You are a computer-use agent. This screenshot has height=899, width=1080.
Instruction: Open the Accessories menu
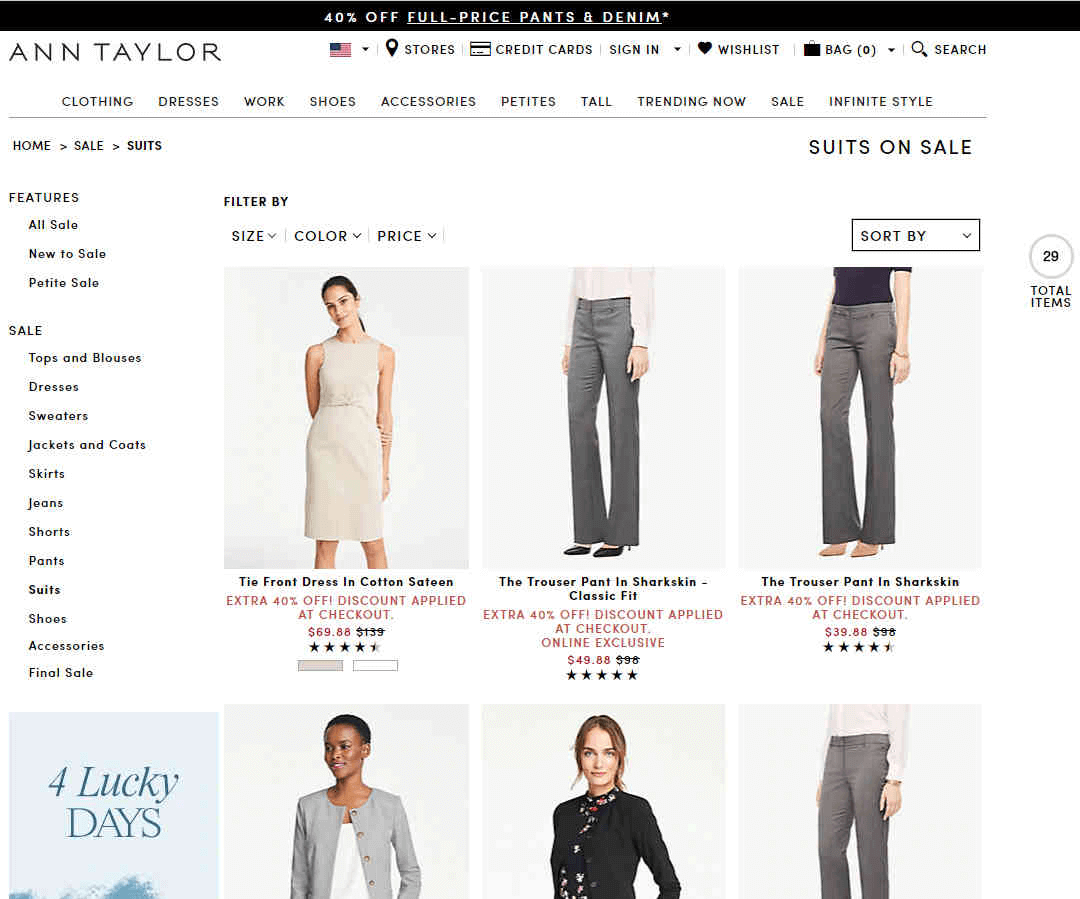coord(428,101)
